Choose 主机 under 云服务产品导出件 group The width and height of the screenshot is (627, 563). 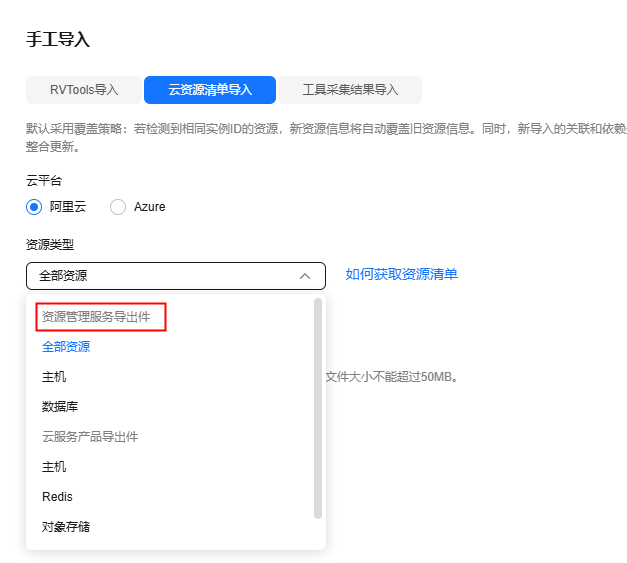pyautogui.click(x=54, y=467)
